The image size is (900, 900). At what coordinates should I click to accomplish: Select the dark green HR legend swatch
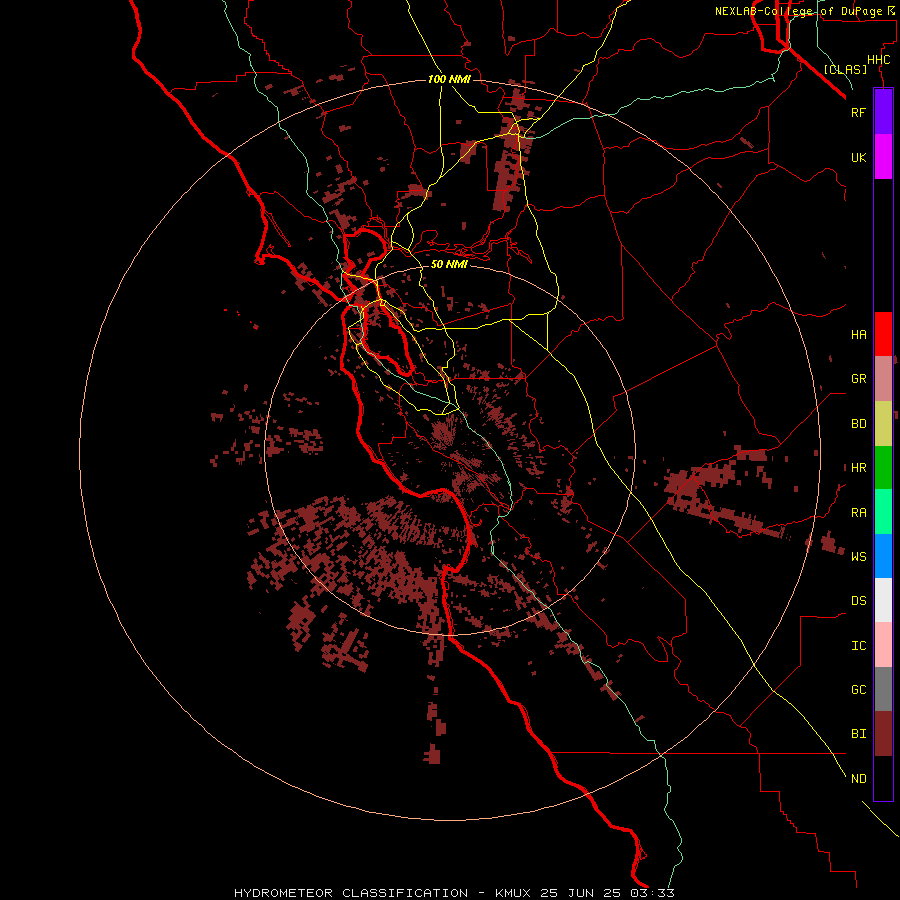883,468
